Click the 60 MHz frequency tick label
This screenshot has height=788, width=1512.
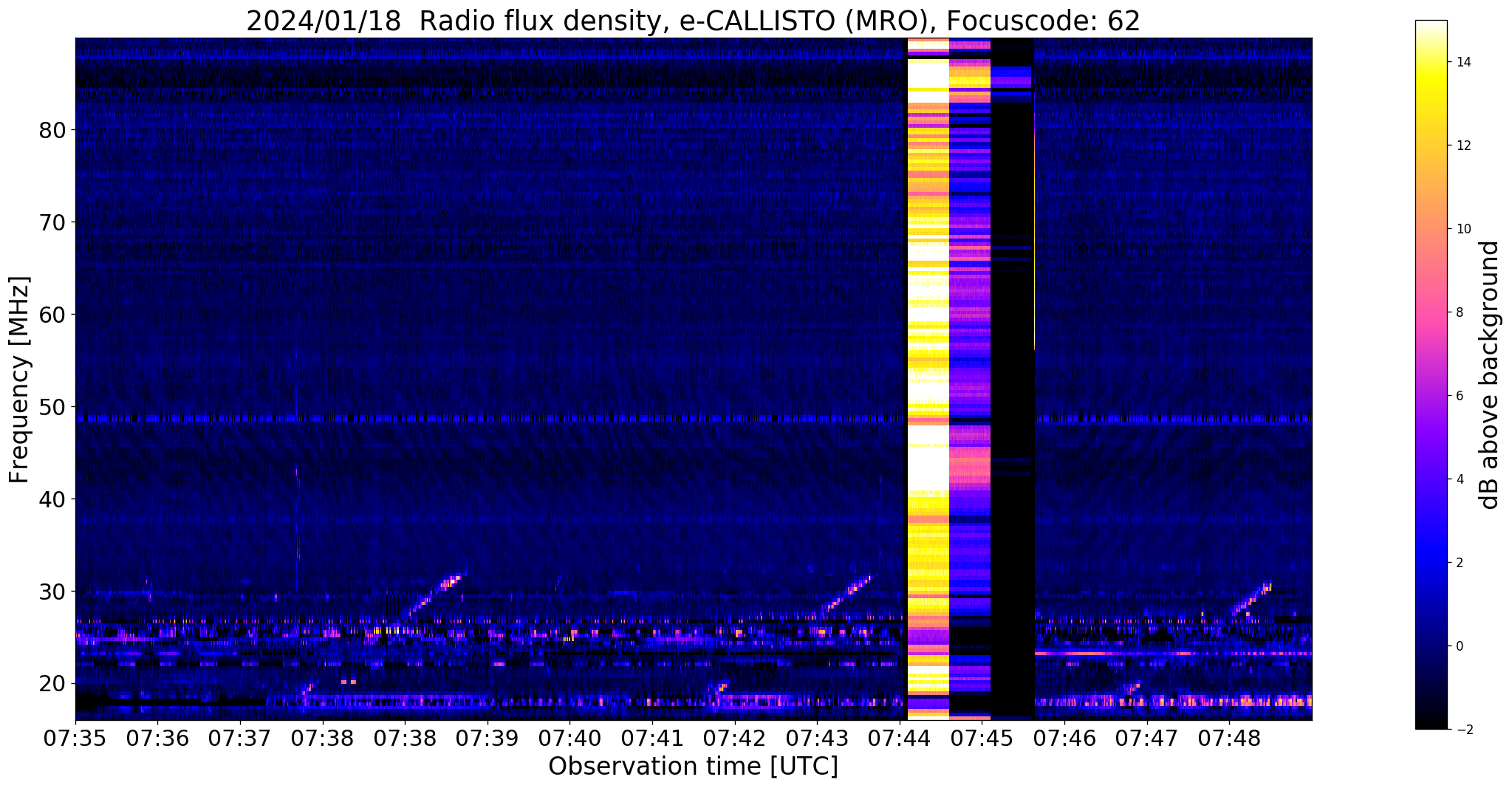pos(52,315)
